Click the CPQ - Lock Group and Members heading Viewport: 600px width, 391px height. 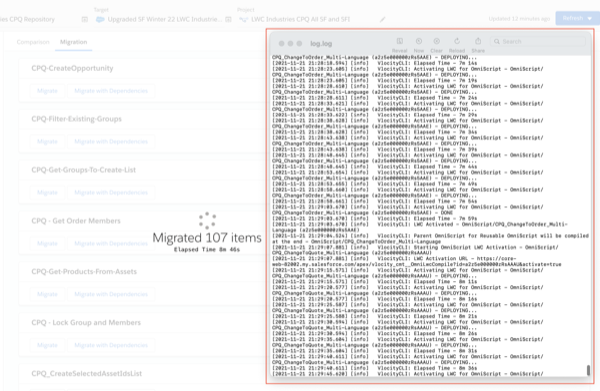tap(86, 323)
